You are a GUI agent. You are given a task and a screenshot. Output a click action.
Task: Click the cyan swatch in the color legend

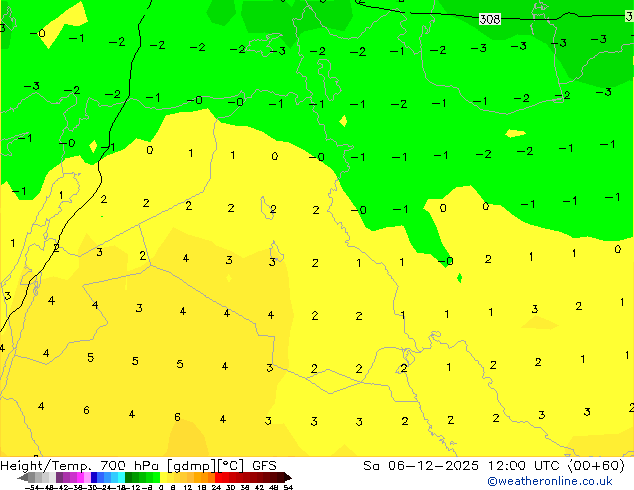pyautogui.click(x=121, y=477)
